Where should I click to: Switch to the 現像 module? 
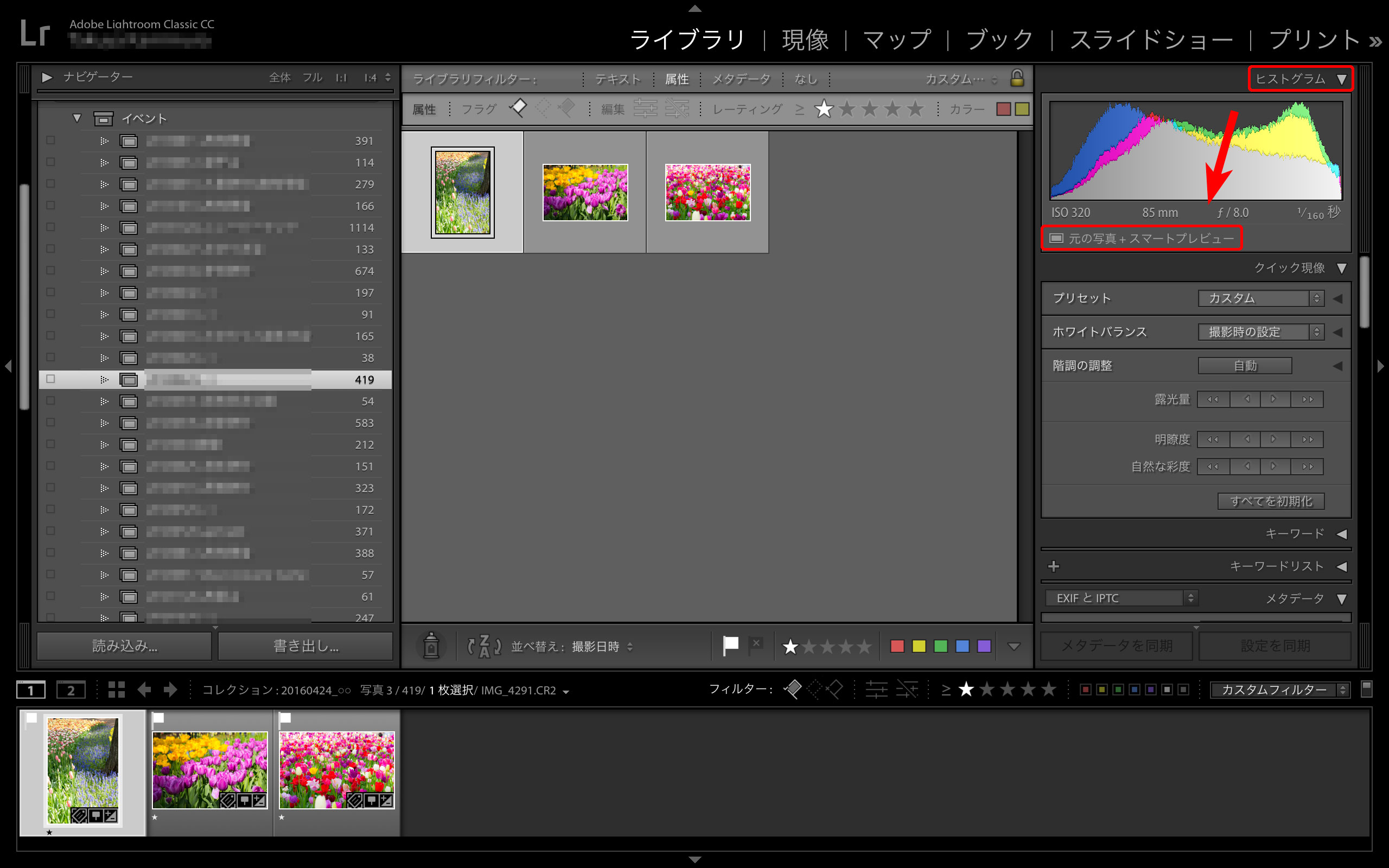tap(805, 40)
